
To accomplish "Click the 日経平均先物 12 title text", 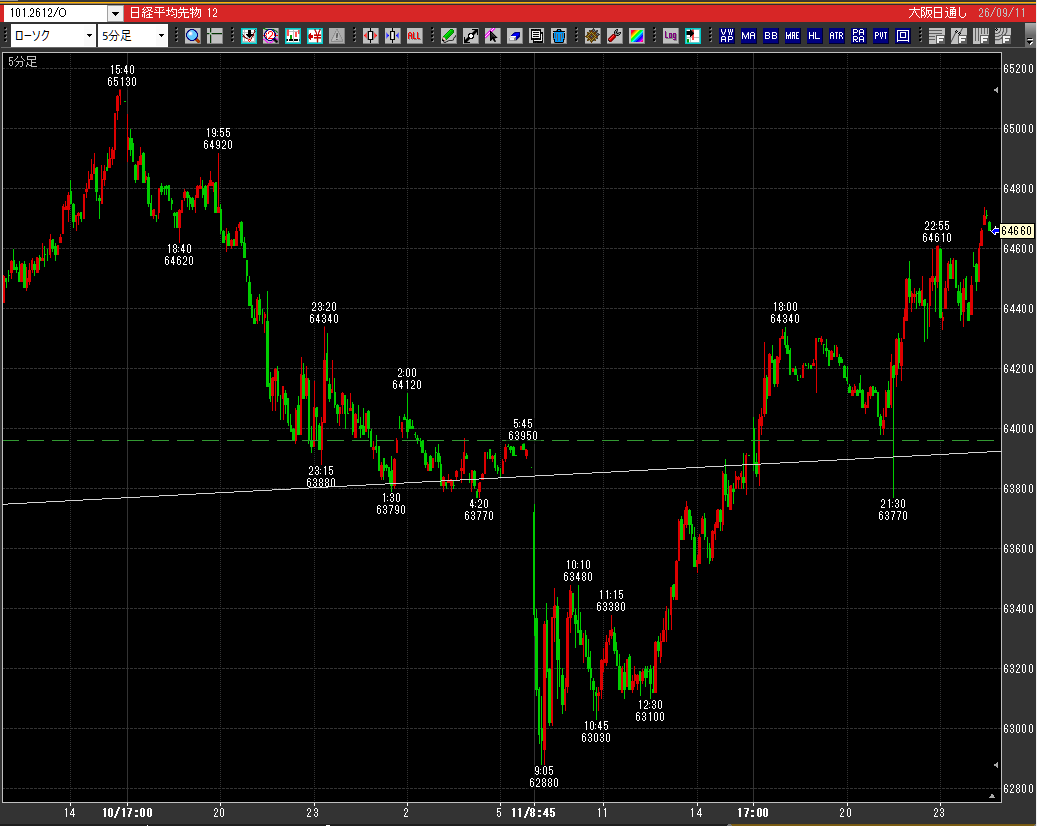I will coord(173,13).
